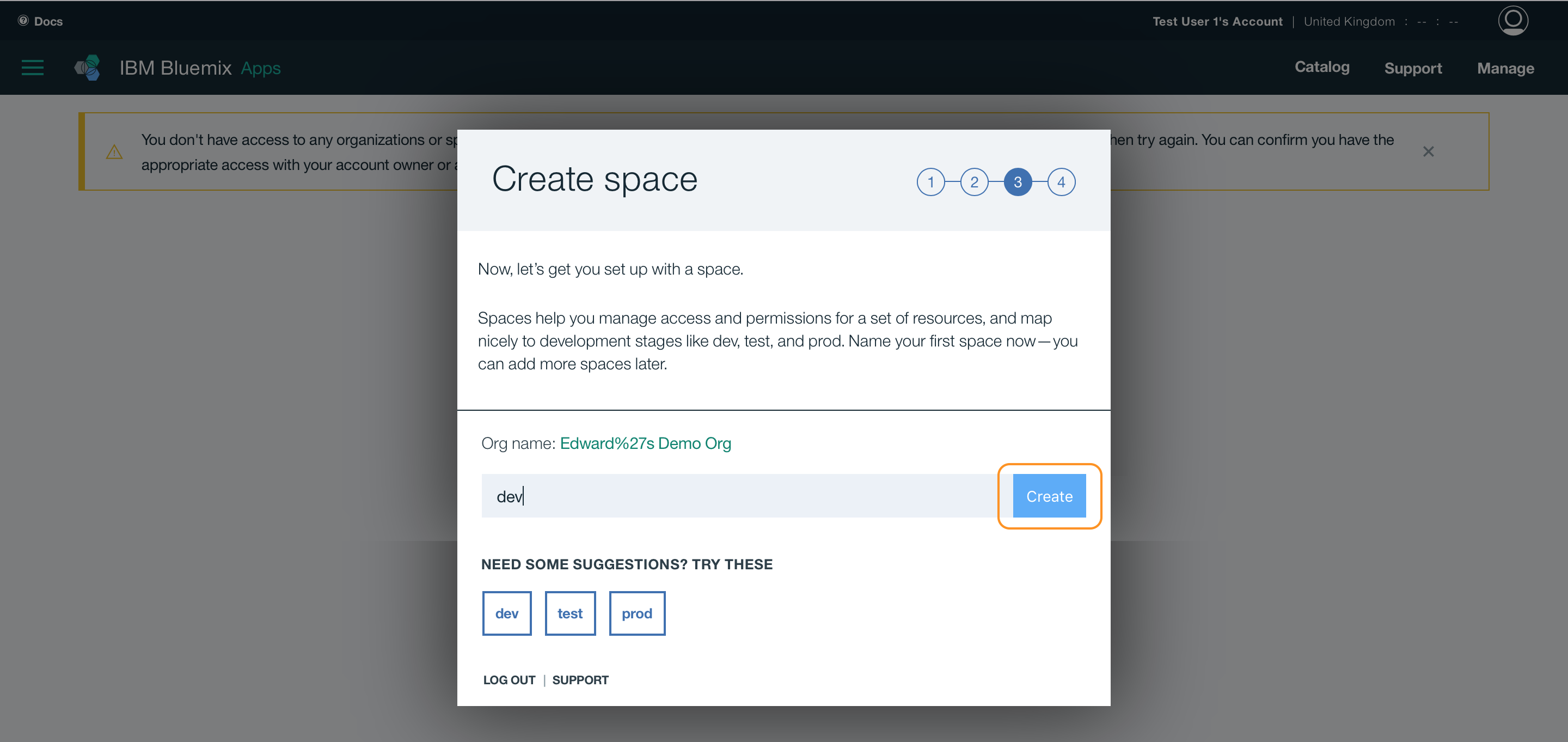
Task: Choose the prod suggestion chip
Action: [x=636, y=613]
